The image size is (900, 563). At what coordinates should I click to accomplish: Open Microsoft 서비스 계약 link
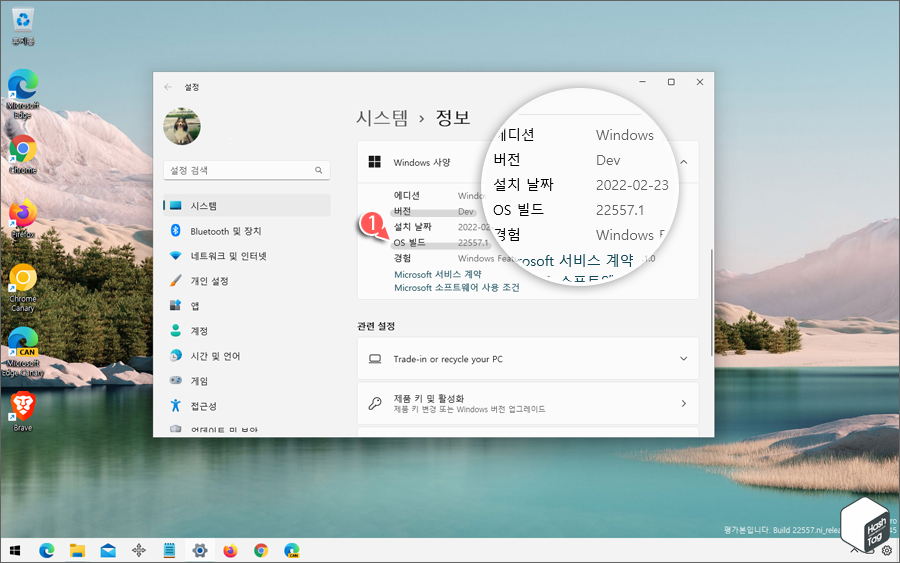pos(437,274)
